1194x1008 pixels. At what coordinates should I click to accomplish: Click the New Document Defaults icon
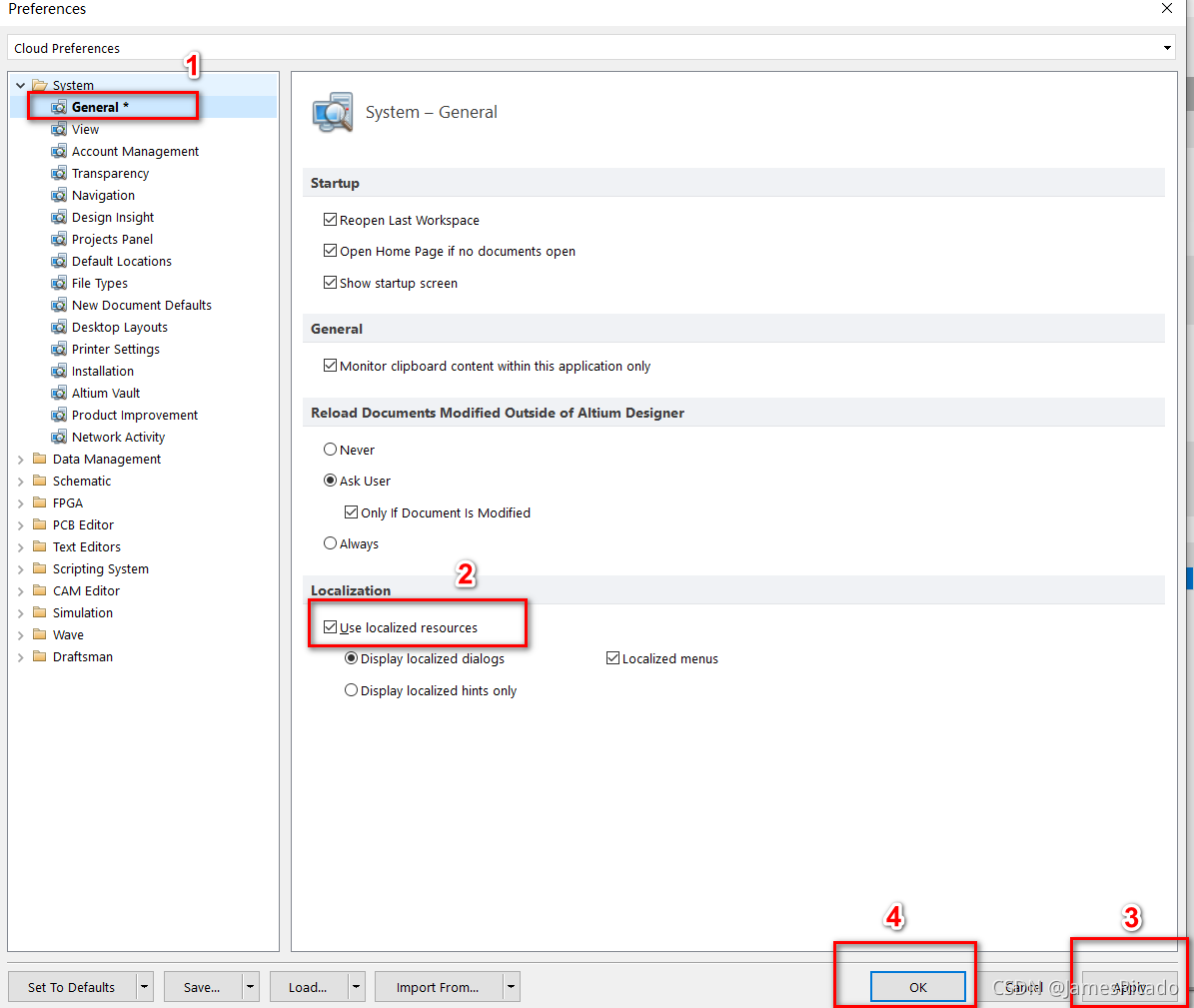coord(59,306)
